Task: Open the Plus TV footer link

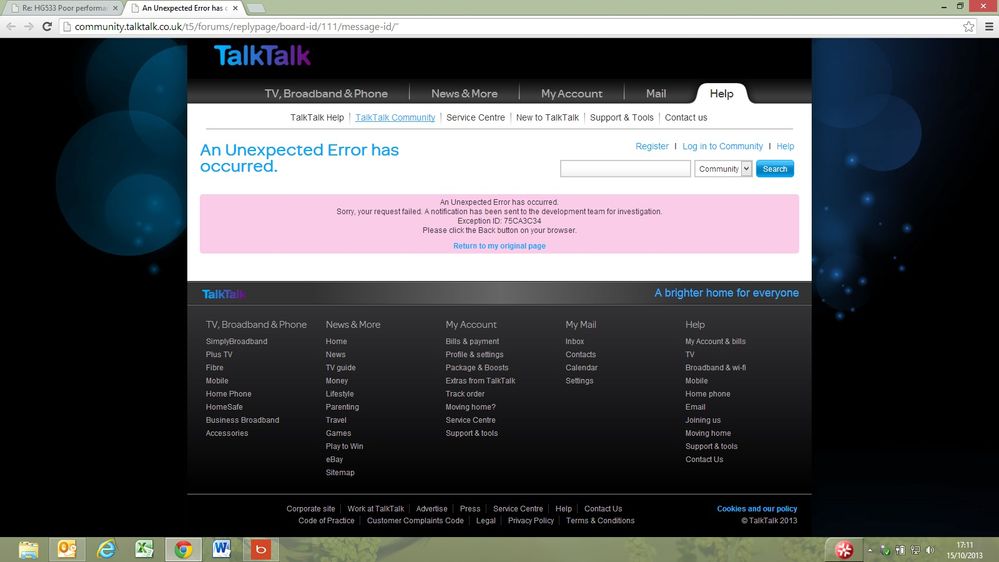Action: pos(219,354)
